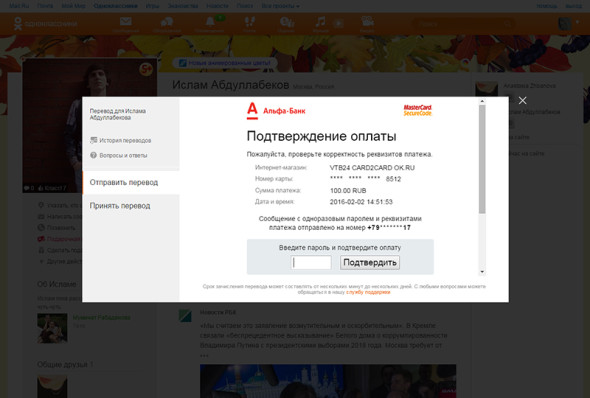Click the службу поддержки link
The image size is (590, 398).
pyautogui.click(x=368, y=292)
